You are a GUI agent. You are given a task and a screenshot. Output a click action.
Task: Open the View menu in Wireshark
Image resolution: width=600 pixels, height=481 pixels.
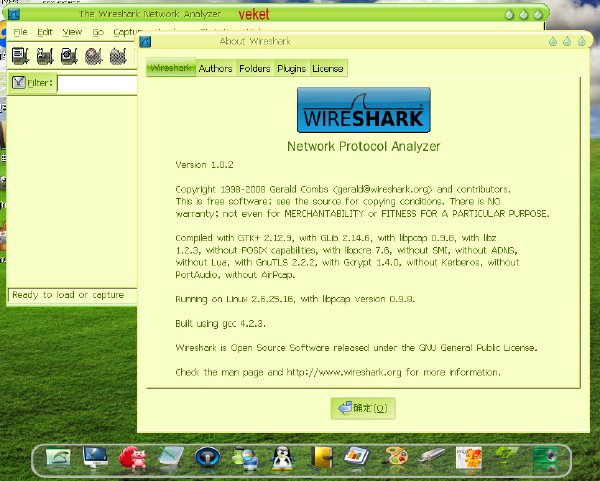pos(72,32)
